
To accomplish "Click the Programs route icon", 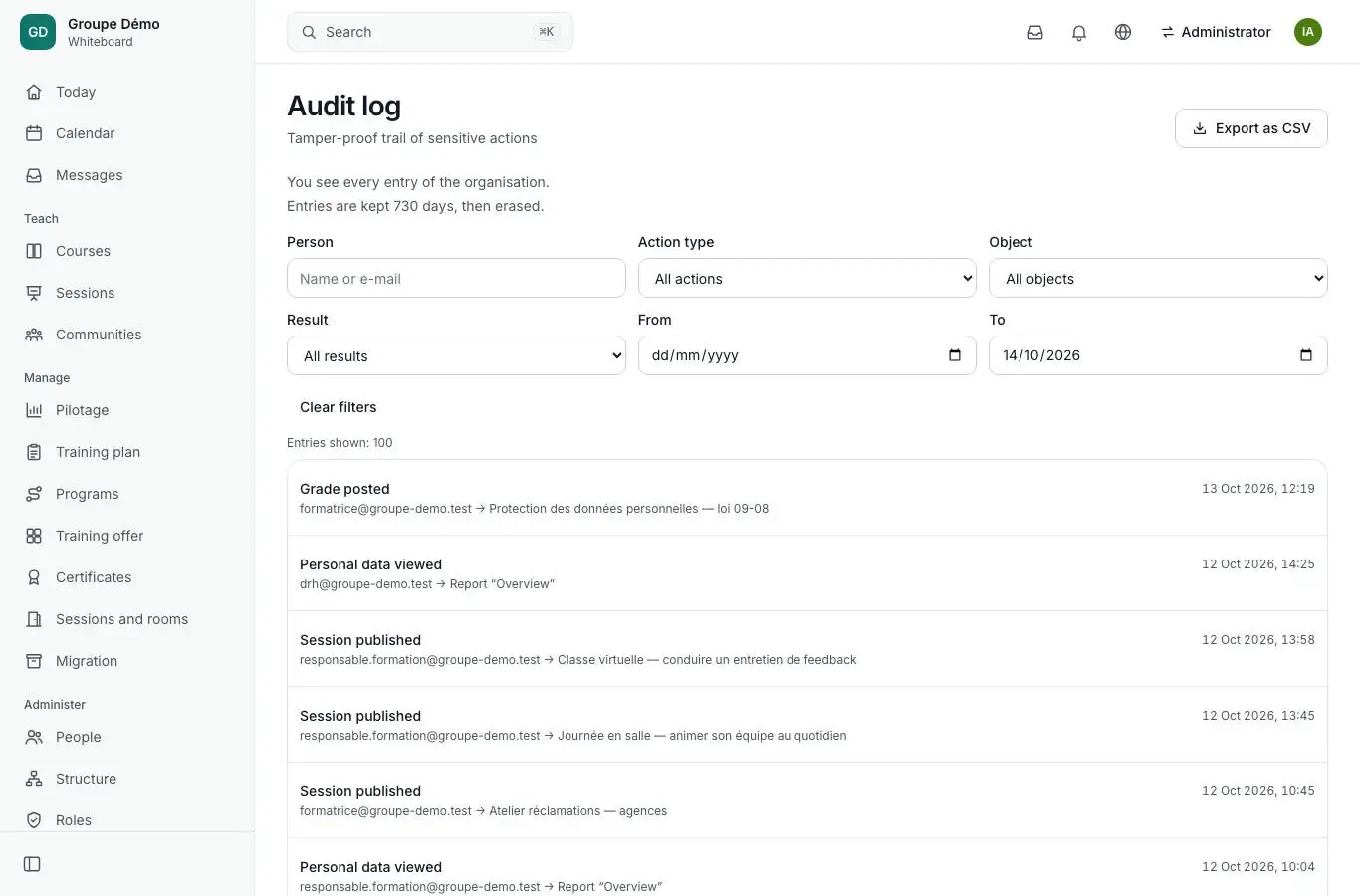I will [34, 494].
